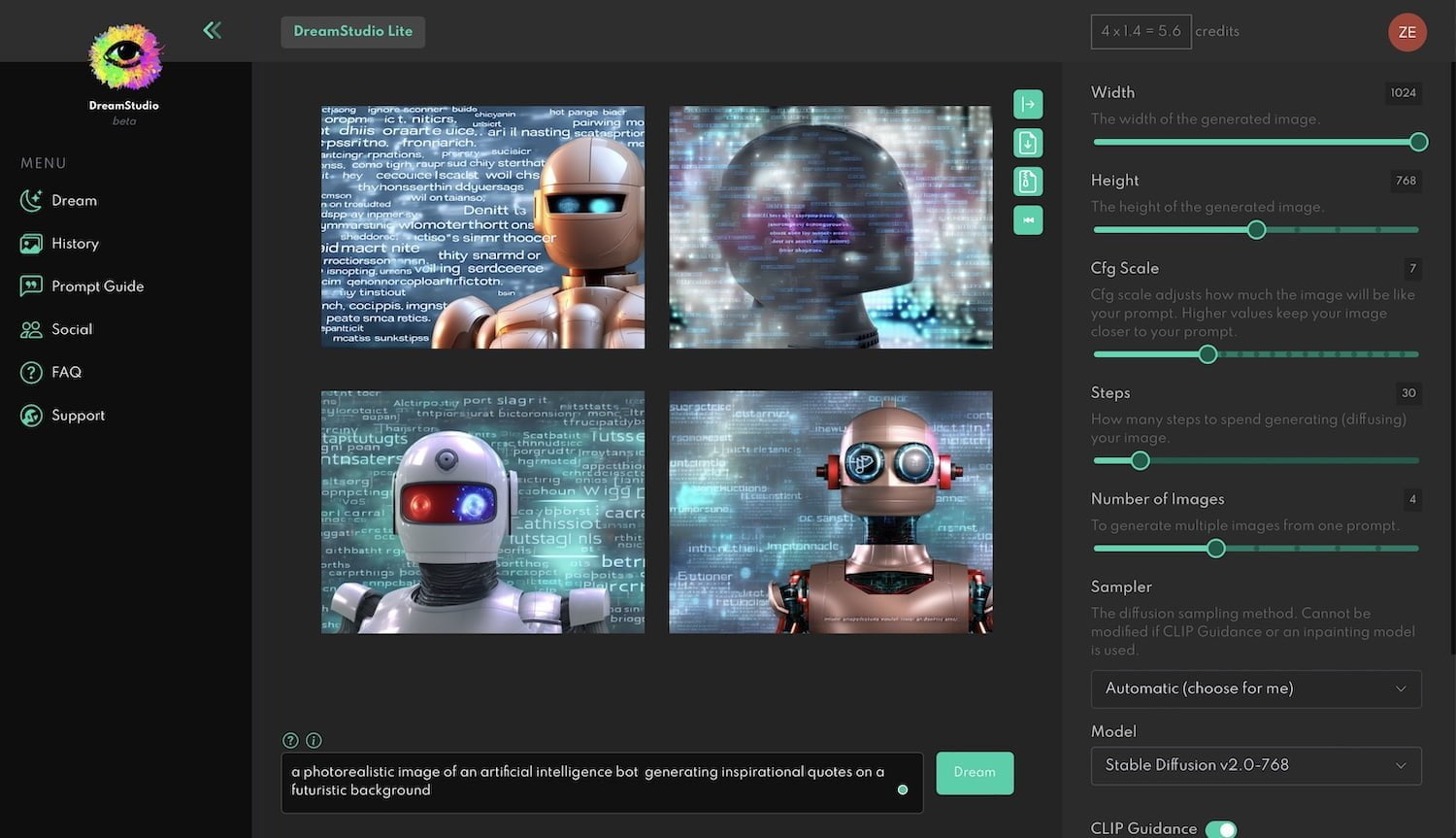Click the DreamStudio Lite button
This screenshot has height=838, width=1456.
pyautogui.click(x=352, y=31)
